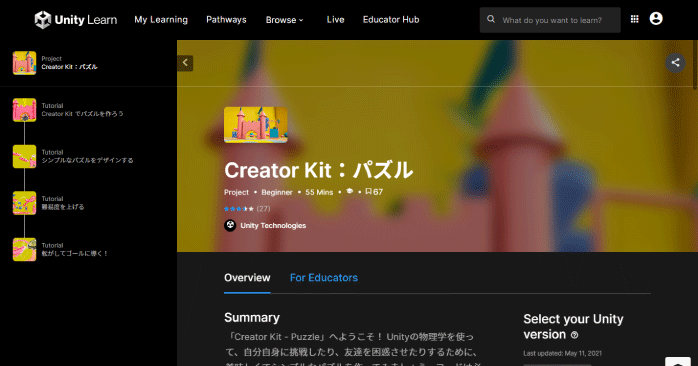This screenshot has width=698, height=366.
Task: Click the page vertical scrollbar
Action: pyautogui.click(x=695, y=65)
